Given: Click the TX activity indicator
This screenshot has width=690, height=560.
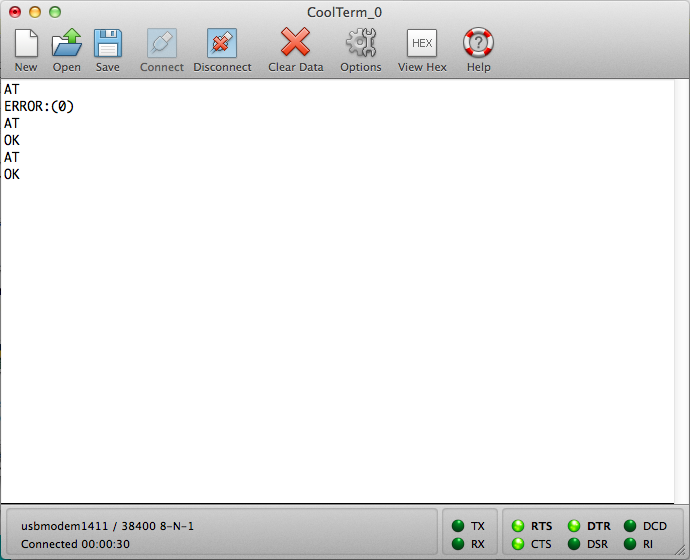Looking at the screenshot, I should coord(458,526).
